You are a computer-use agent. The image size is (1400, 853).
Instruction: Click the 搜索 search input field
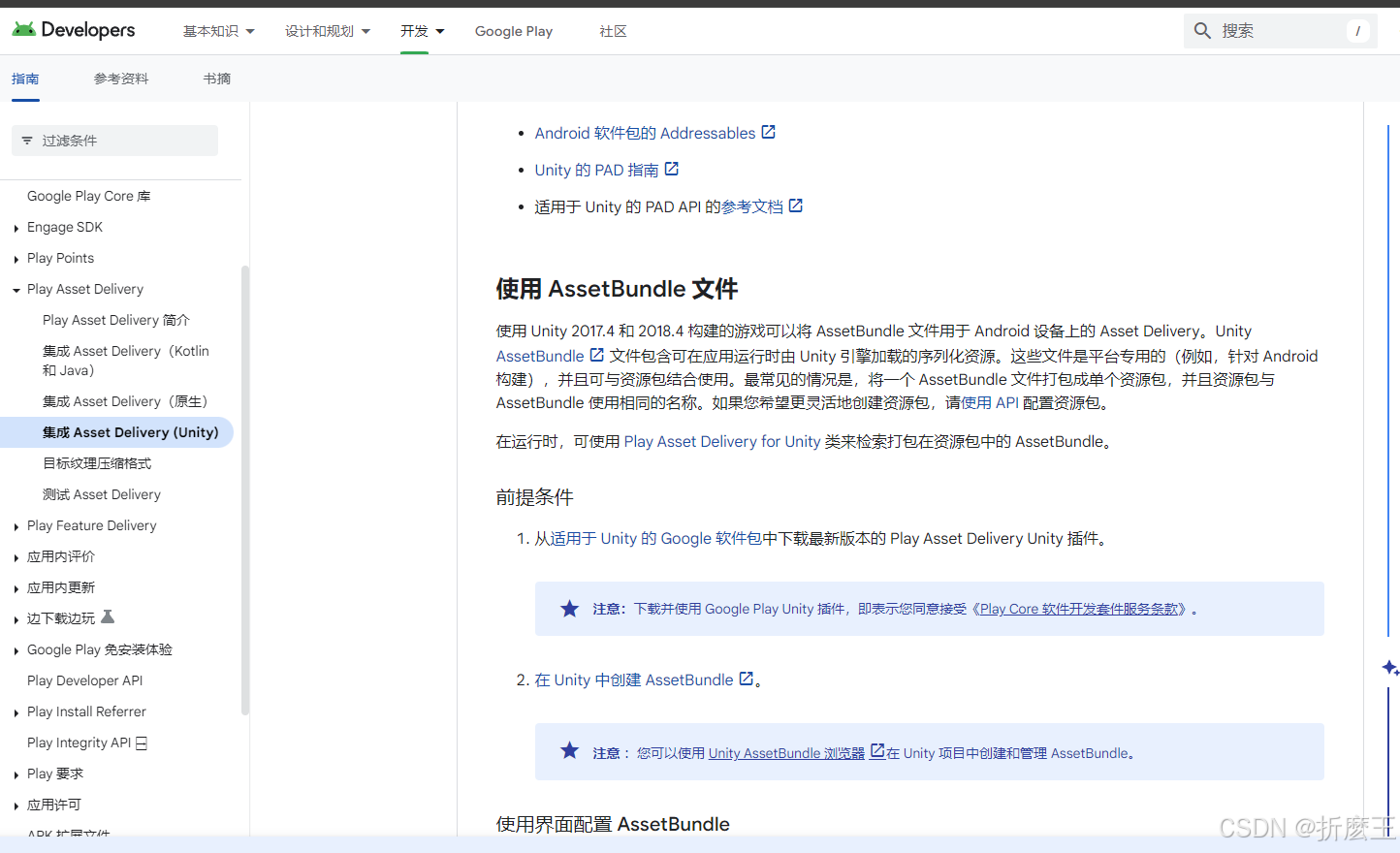click(1281, 31)
